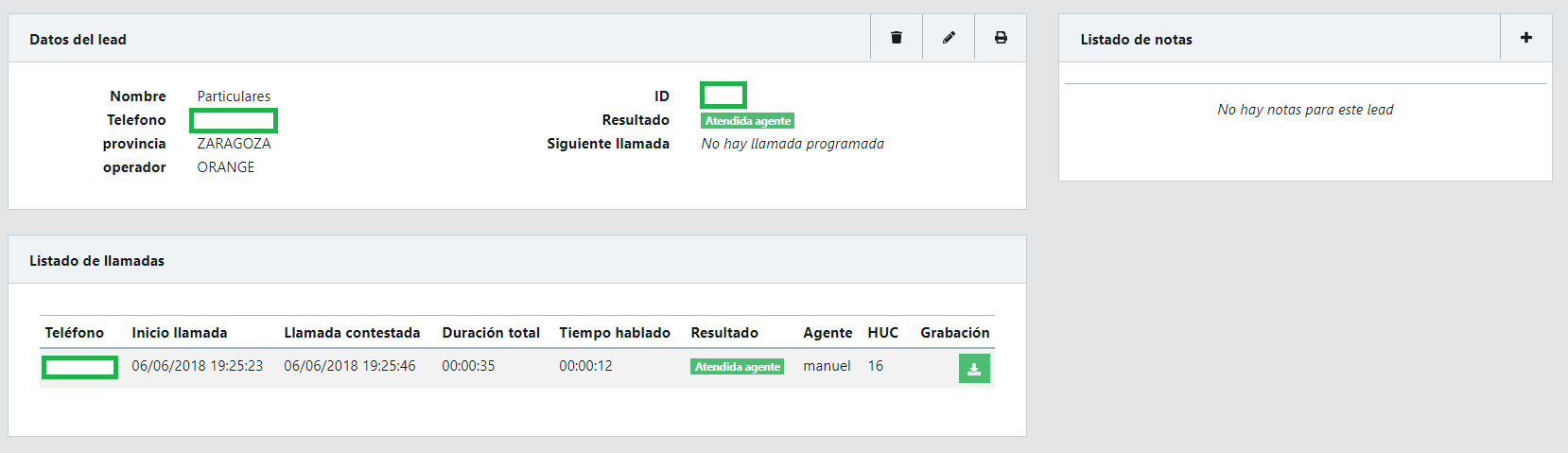Click the Grabación column header
1568x453 pixels.
pos(954,333)
